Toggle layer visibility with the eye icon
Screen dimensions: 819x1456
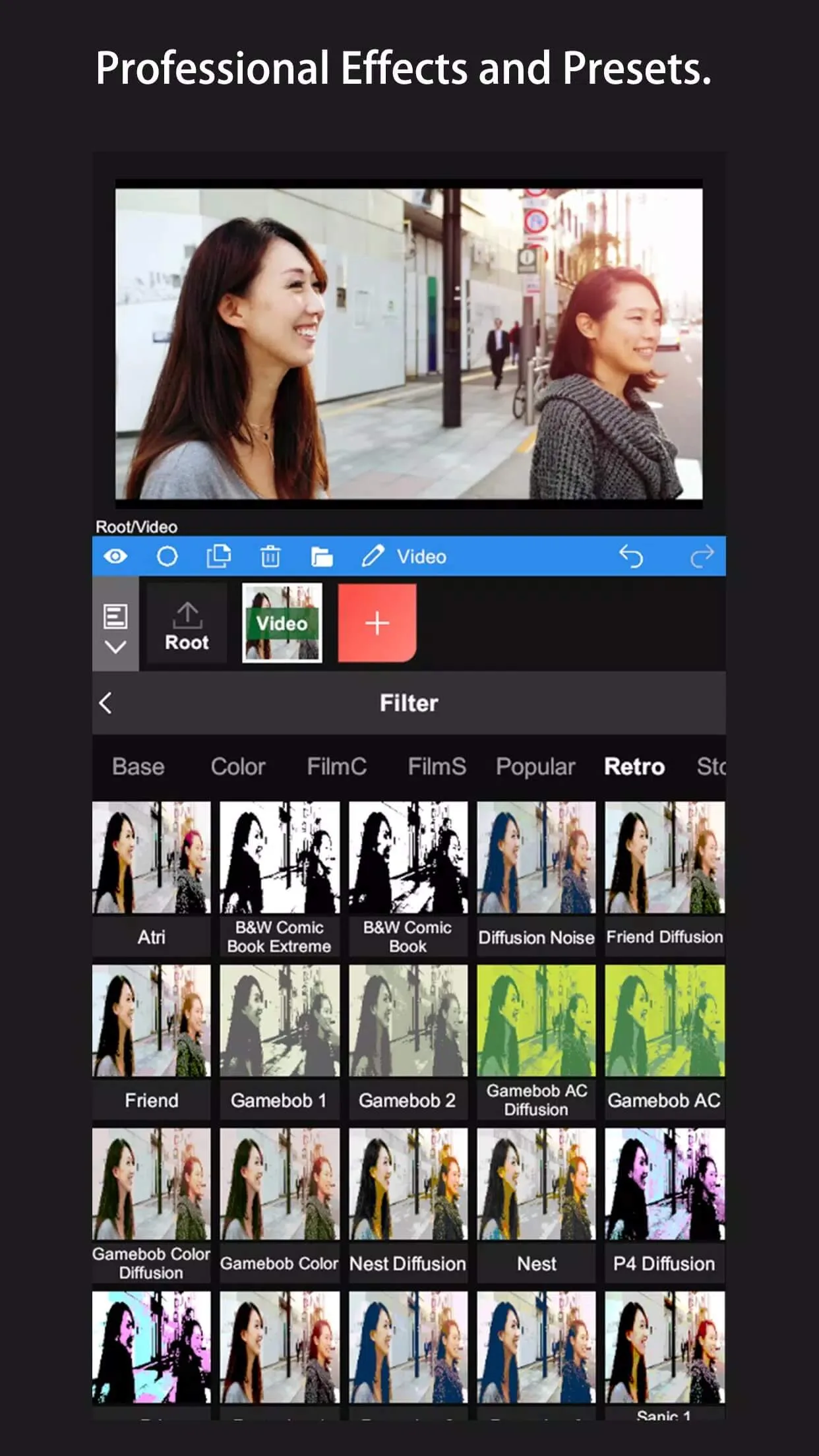pyautogui.click(x=115, y=557)
